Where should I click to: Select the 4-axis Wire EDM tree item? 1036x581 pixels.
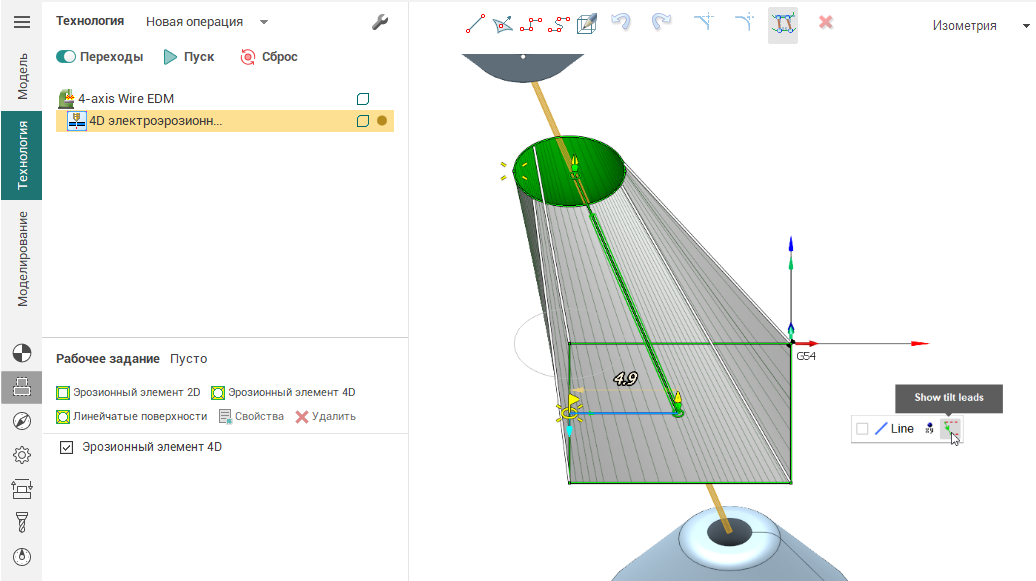pyautogui.click(x=126, y=99)
